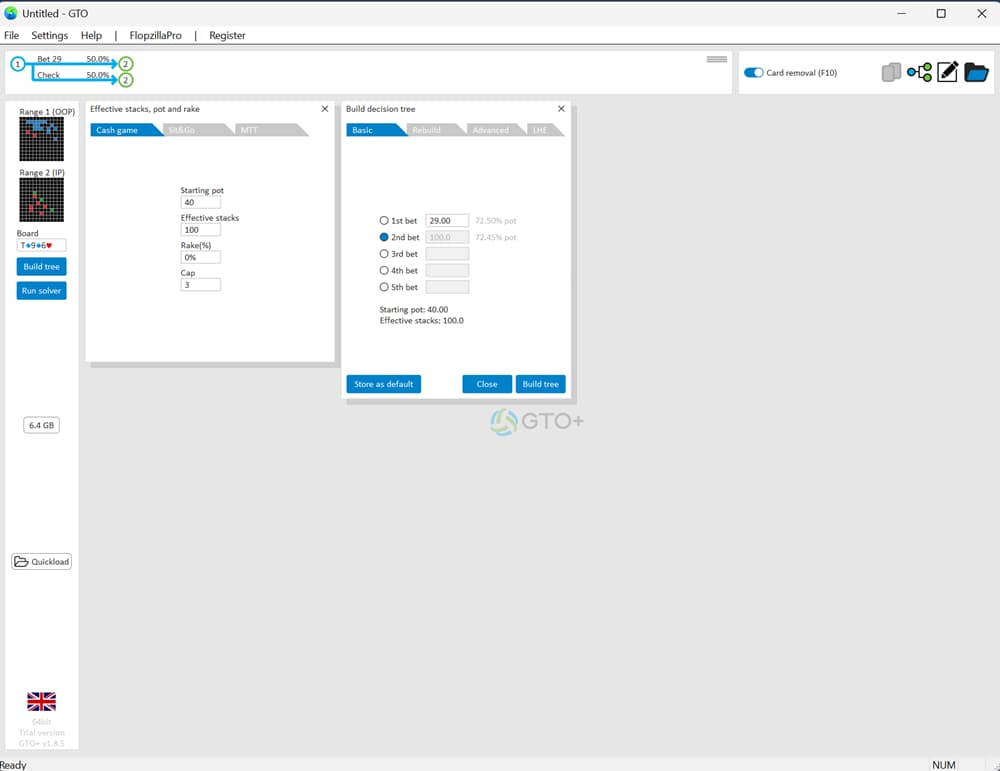Image resolution: width=1000 pixels, height=771 pixels.
Task: Click Build tree in left sidebar
Action: click(x=41, y=267)
